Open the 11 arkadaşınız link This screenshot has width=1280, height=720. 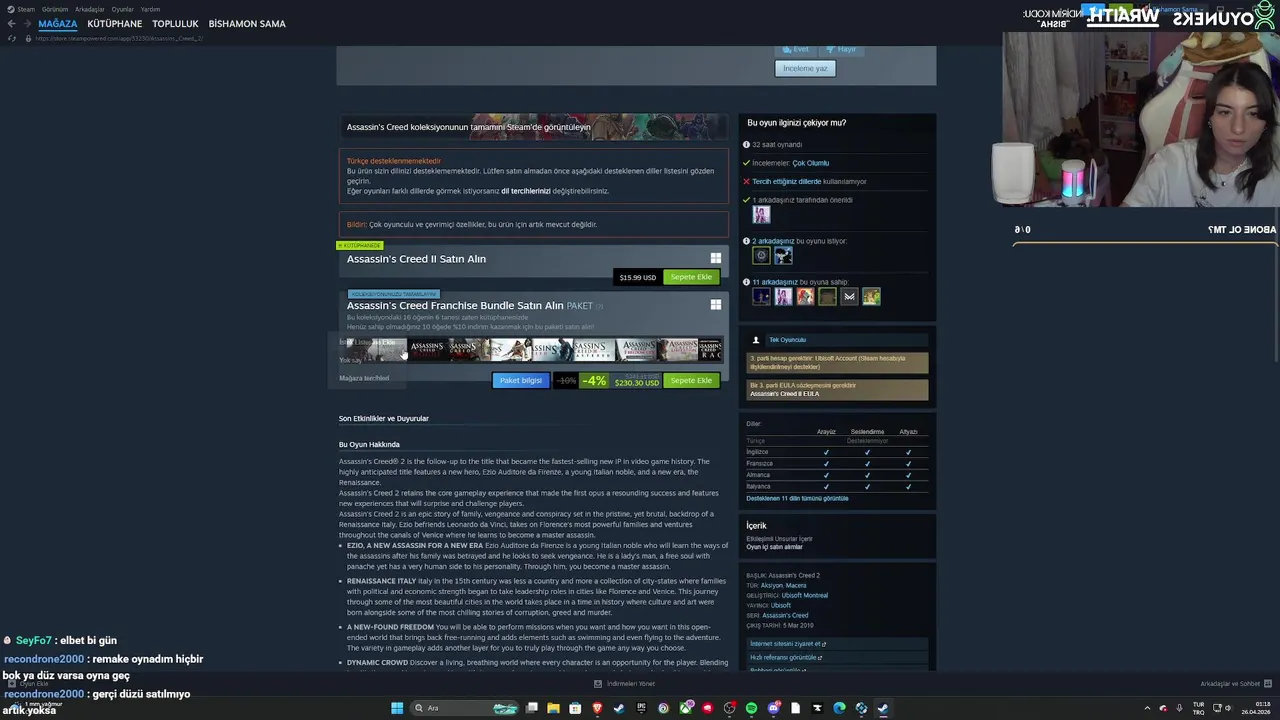click(775, 282)
